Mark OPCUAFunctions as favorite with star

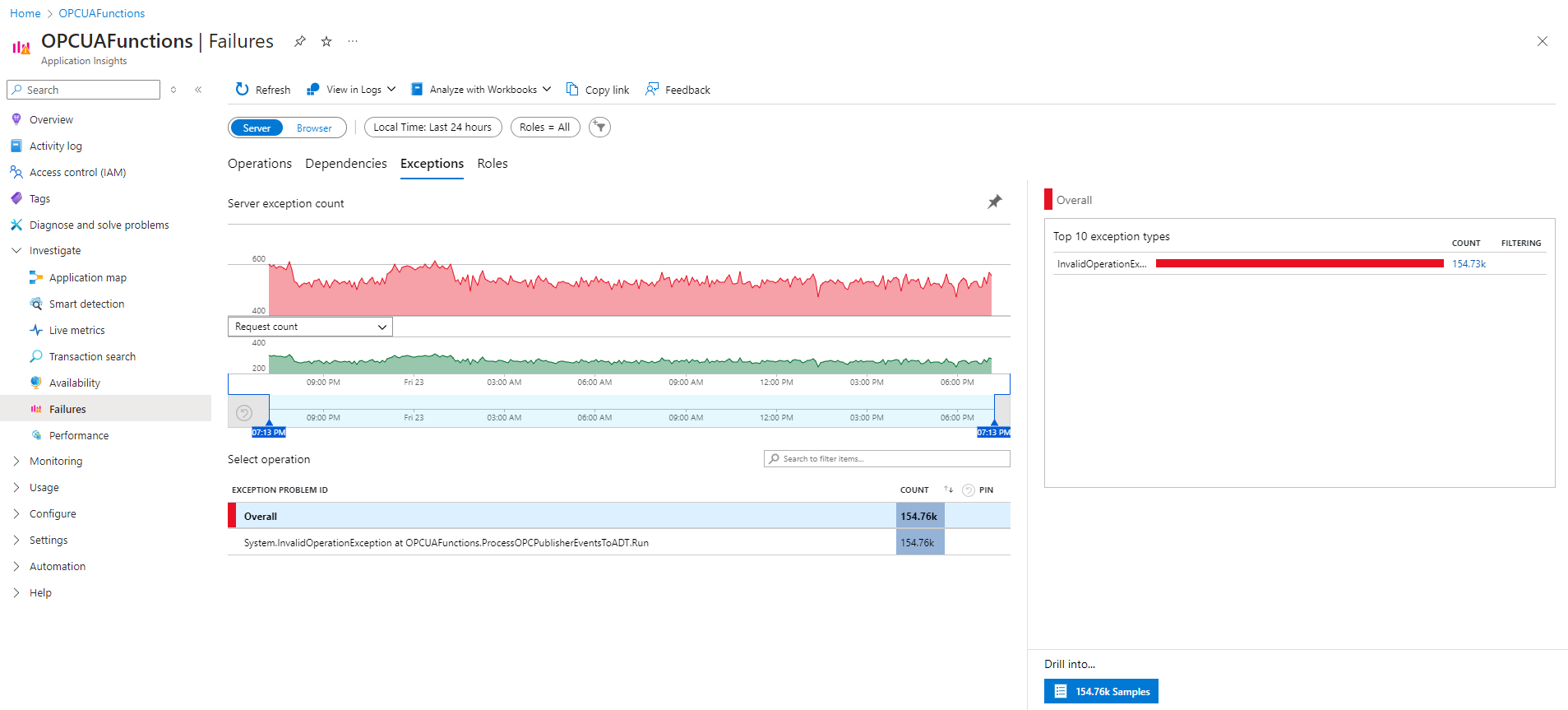(326, 41)
